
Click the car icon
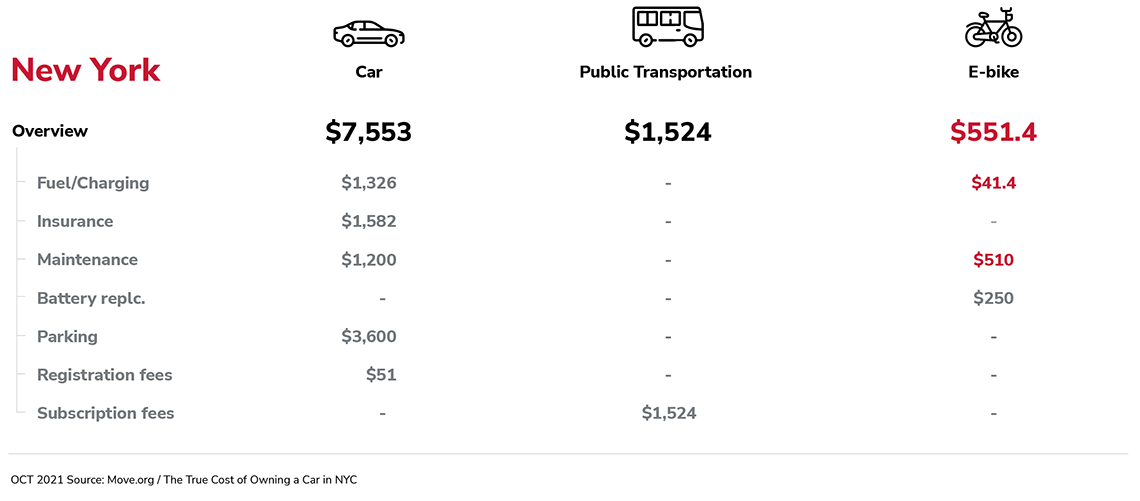[368, 33]
